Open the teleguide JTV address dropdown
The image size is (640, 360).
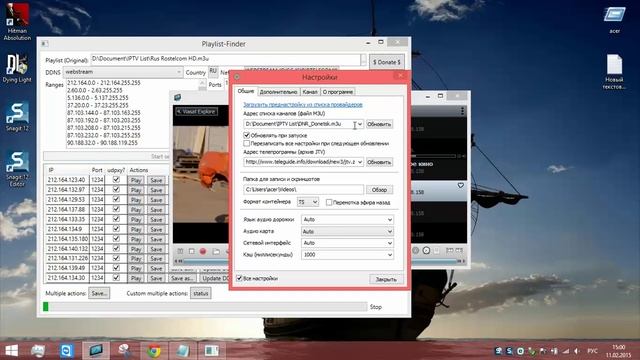360,162
